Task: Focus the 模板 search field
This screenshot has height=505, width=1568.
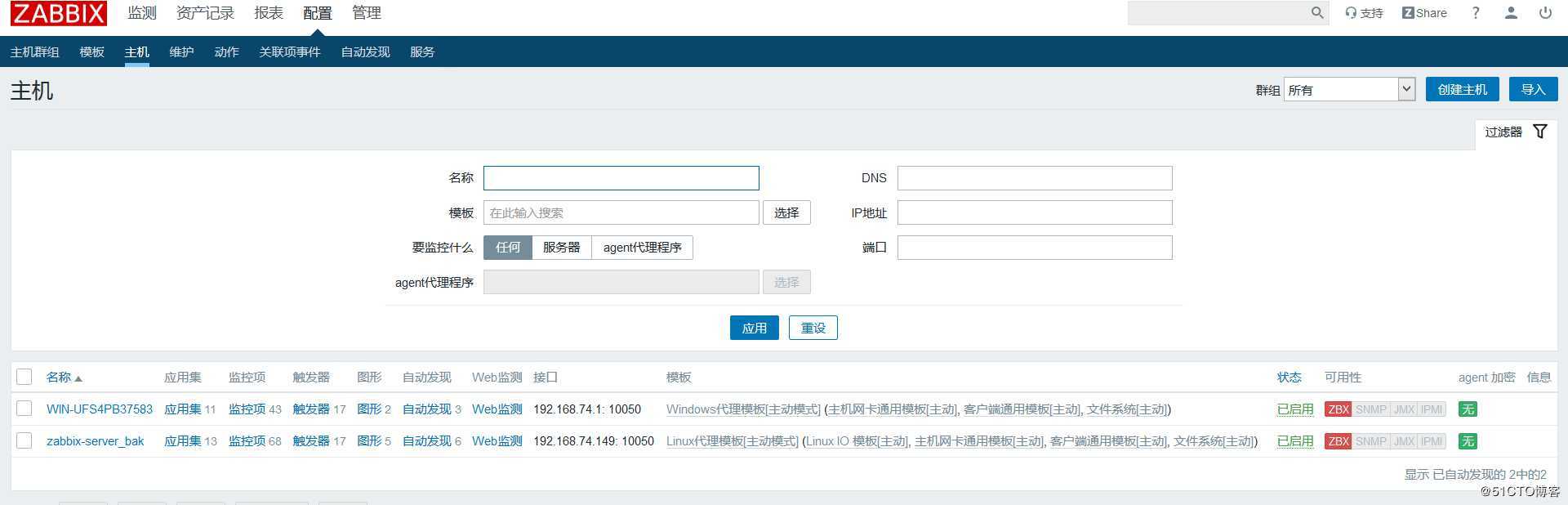Action: coord(621,212)
